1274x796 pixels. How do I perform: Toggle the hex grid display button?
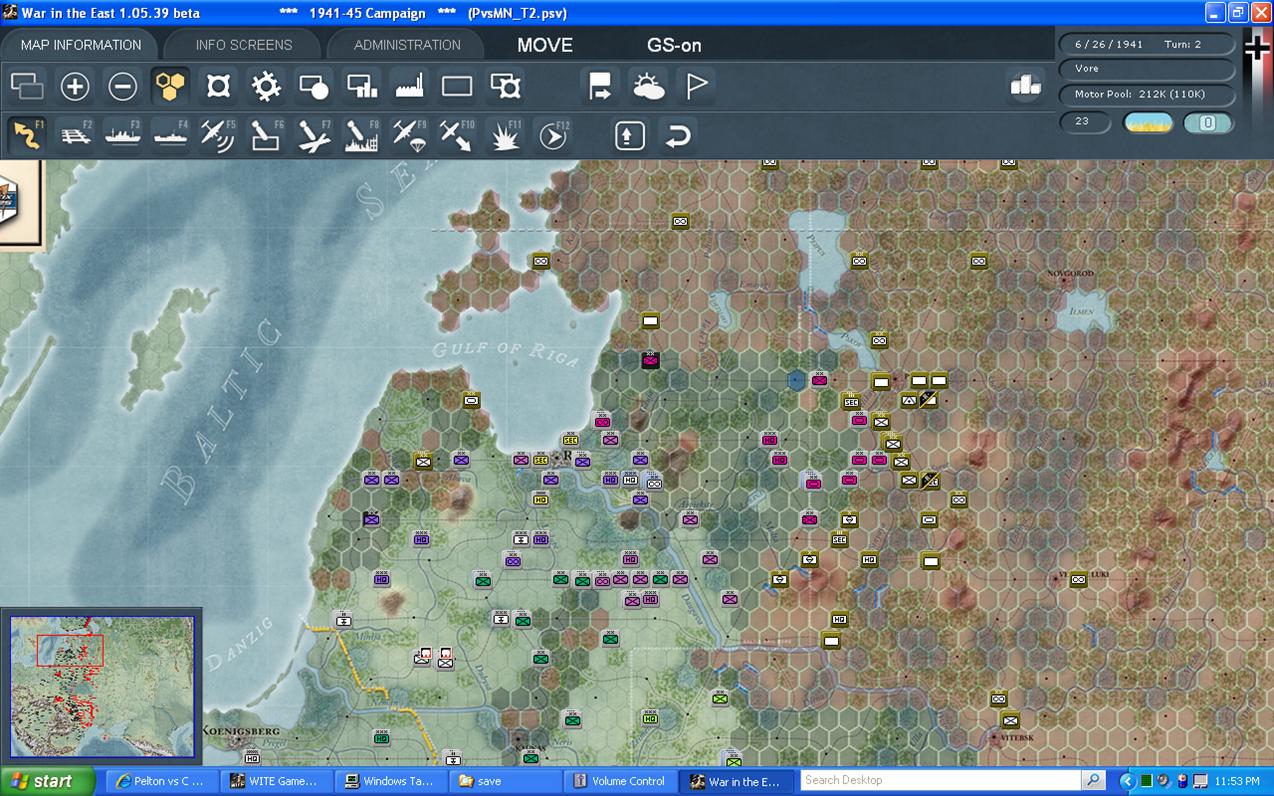click(171, 86)
